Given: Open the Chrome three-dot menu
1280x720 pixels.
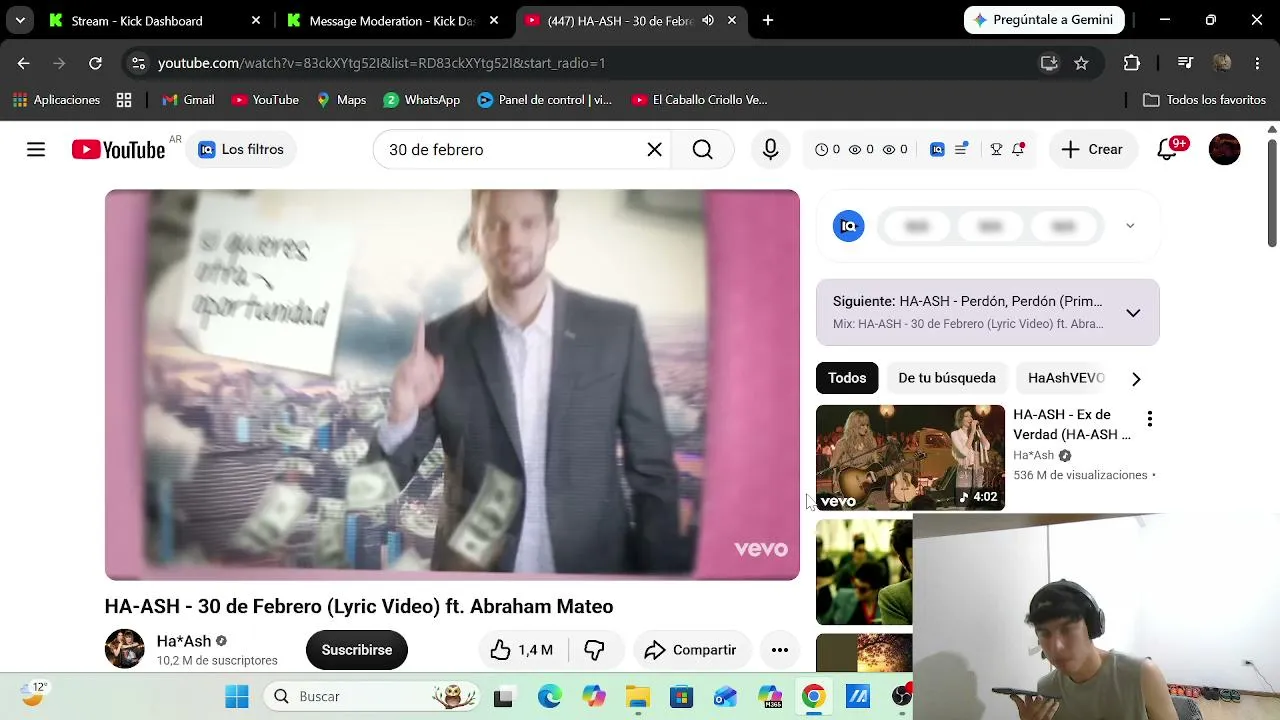Looking at the screenshot, I should (1257, 63).
